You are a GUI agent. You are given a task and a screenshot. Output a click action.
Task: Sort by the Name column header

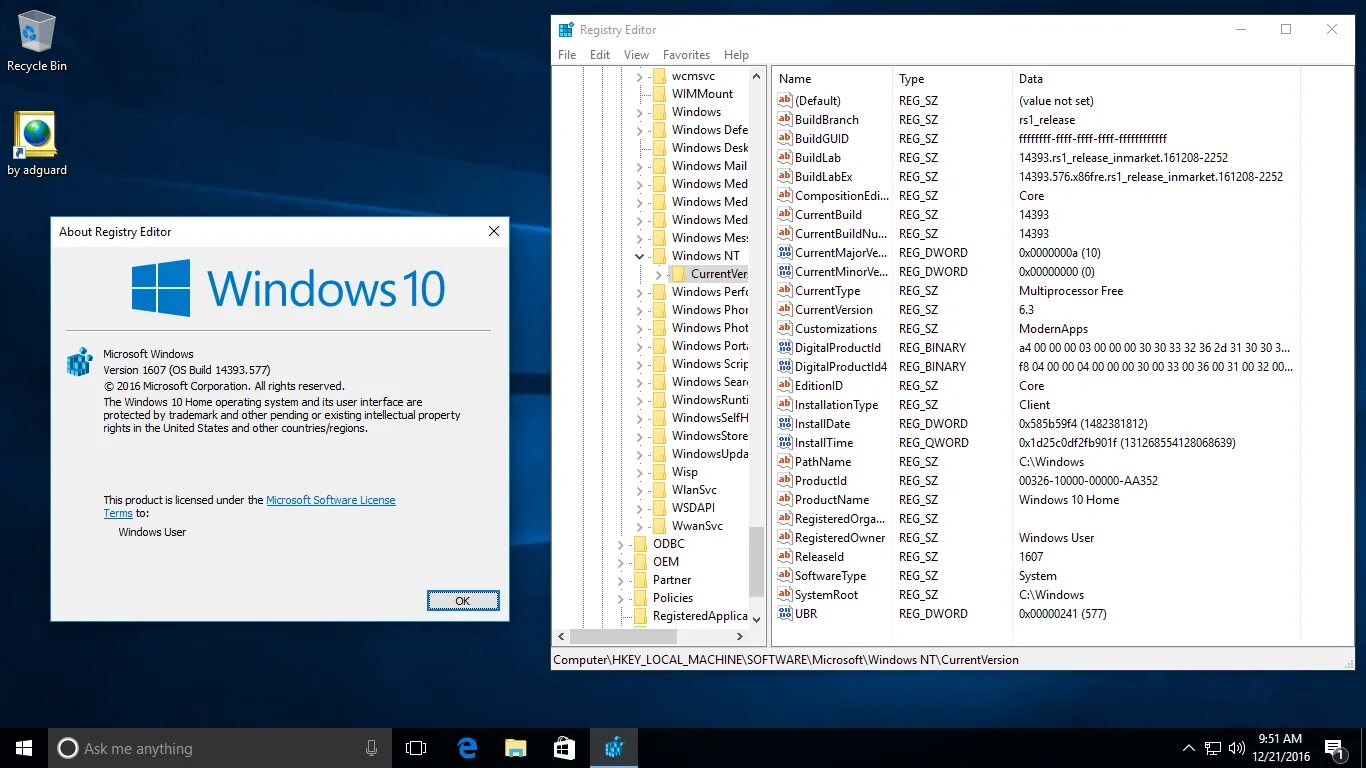point(832,79)
